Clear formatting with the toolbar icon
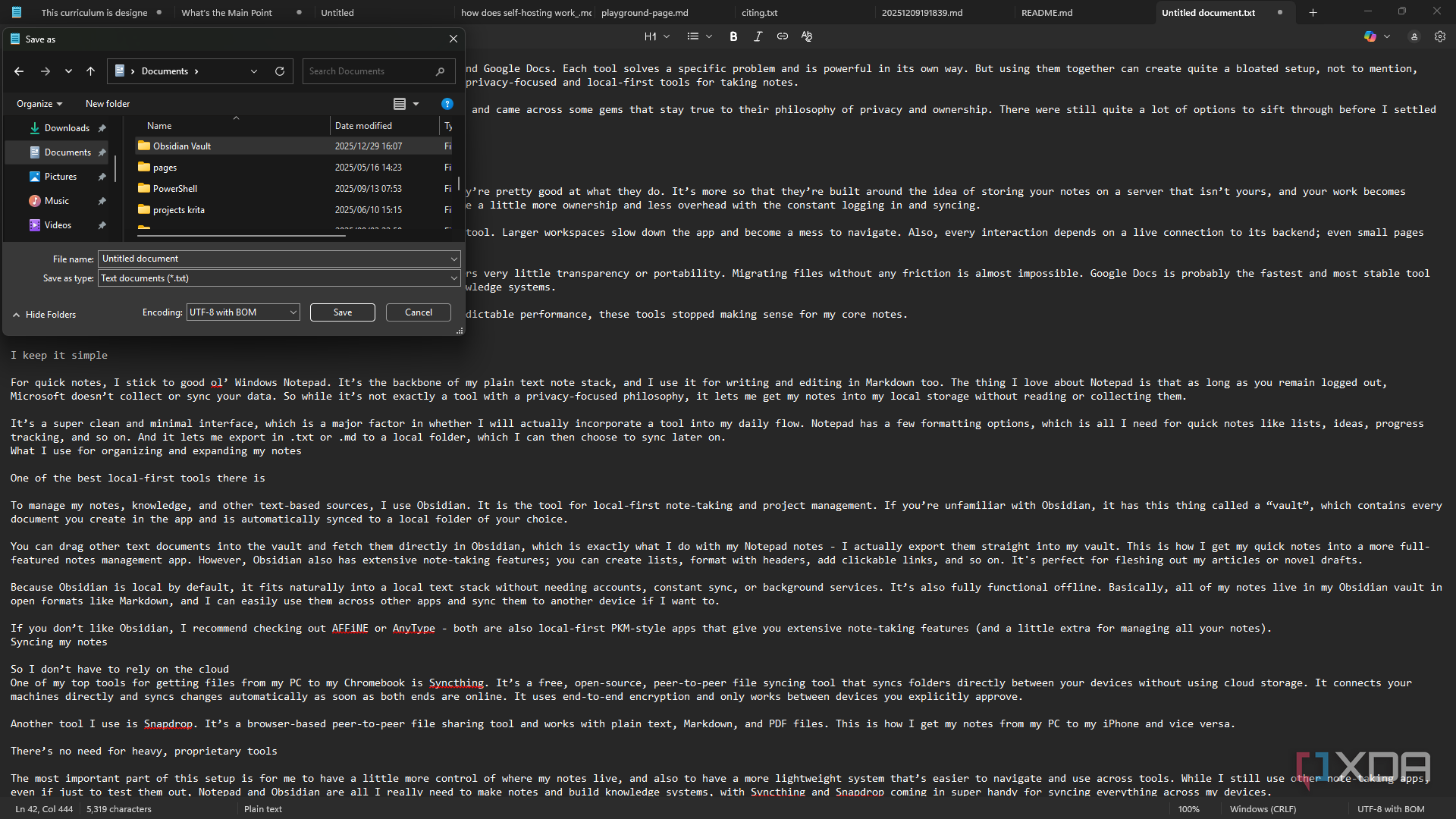1456x819 pixels. tap(807, 36)
